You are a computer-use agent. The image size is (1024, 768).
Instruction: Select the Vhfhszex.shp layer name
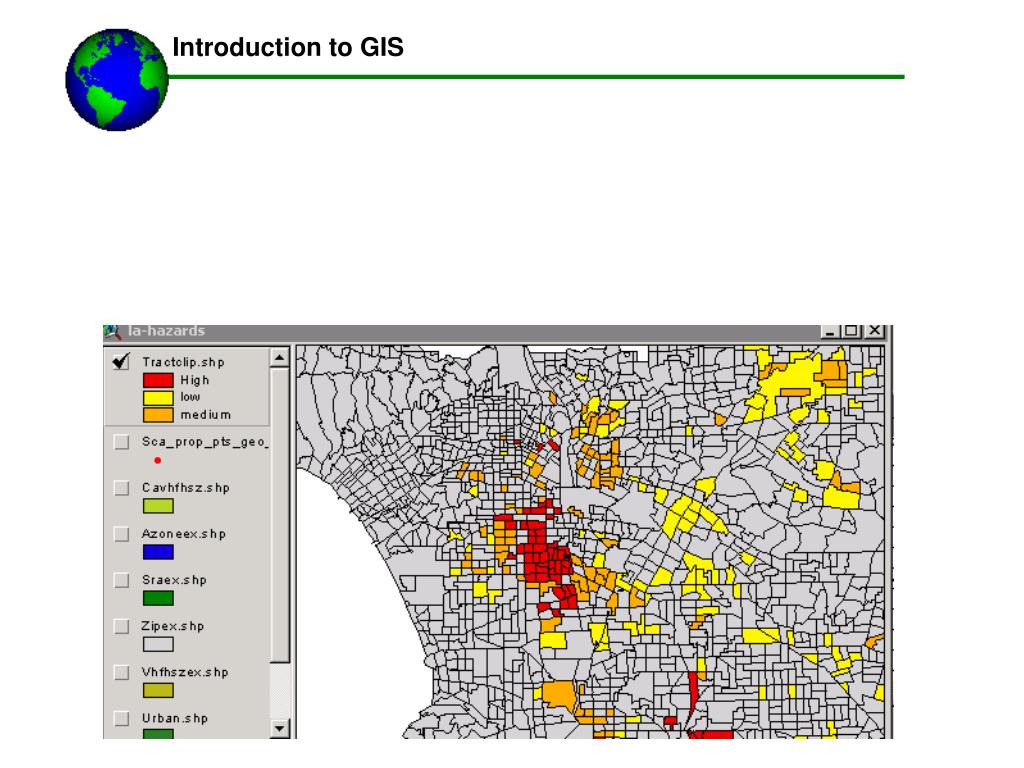[185, 672]
